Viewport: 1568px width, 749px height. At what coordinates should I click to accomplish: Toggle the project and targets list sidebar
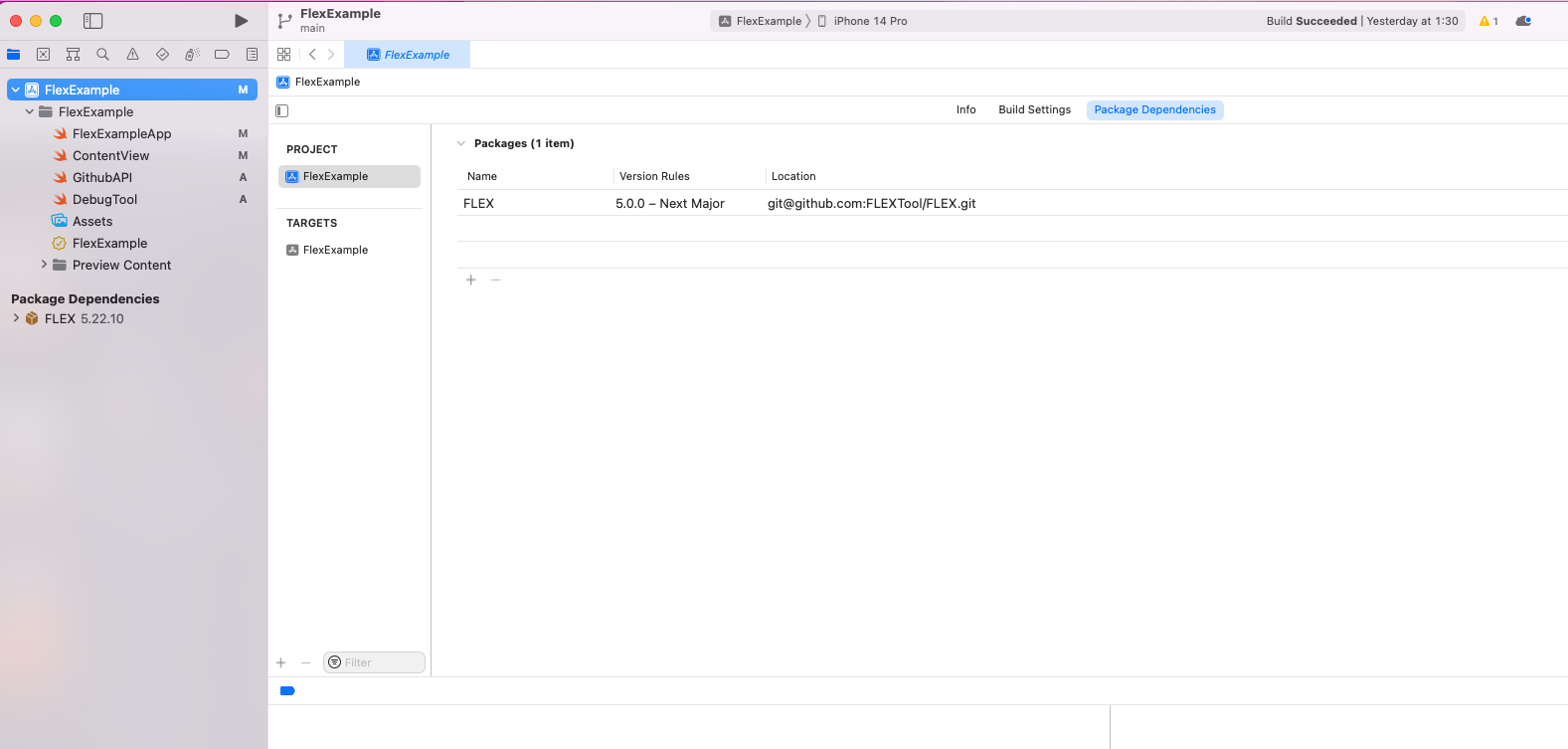[282, 110]
